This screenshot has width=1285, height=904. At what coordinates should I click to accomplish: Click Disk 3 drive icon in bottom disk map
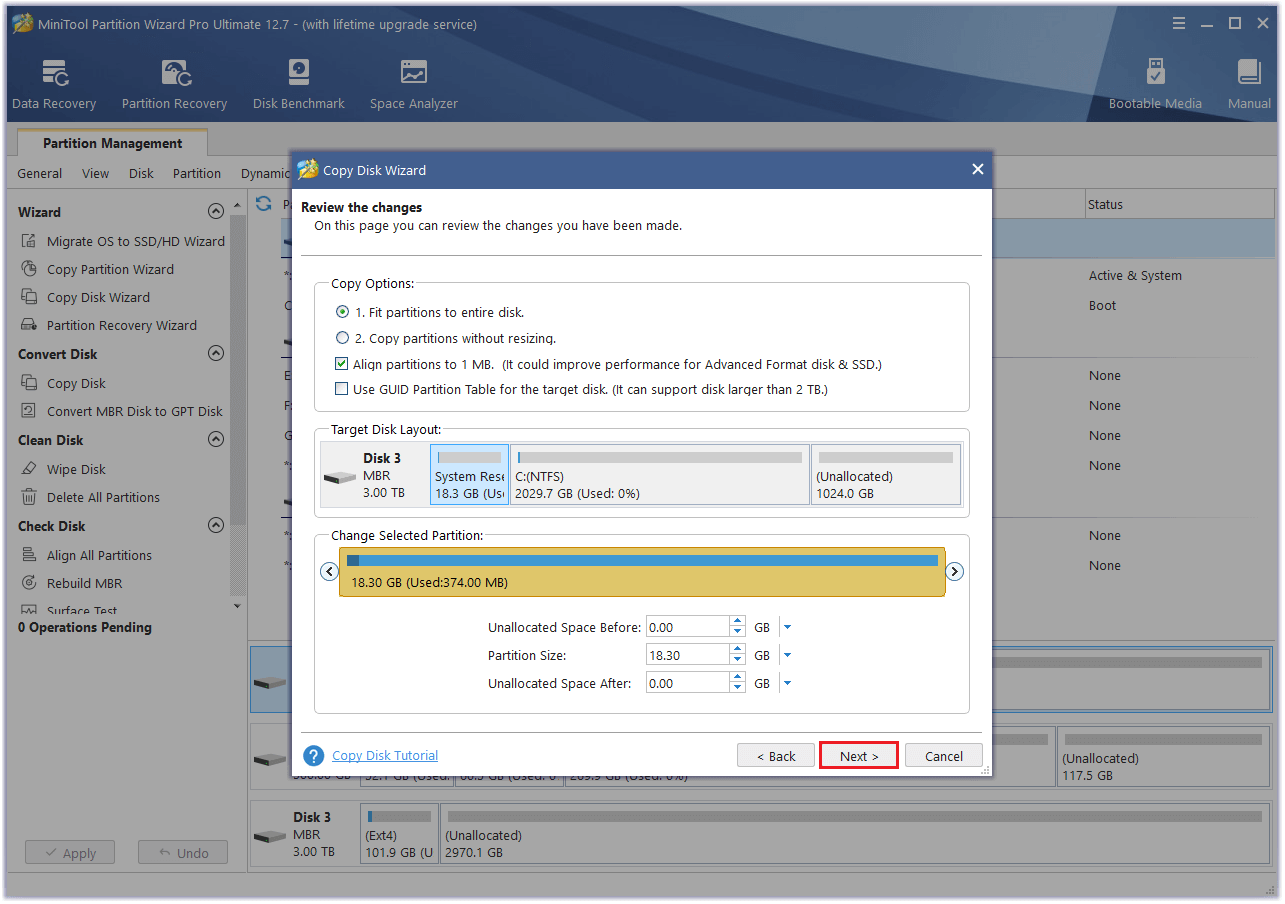tap(270, 836)
